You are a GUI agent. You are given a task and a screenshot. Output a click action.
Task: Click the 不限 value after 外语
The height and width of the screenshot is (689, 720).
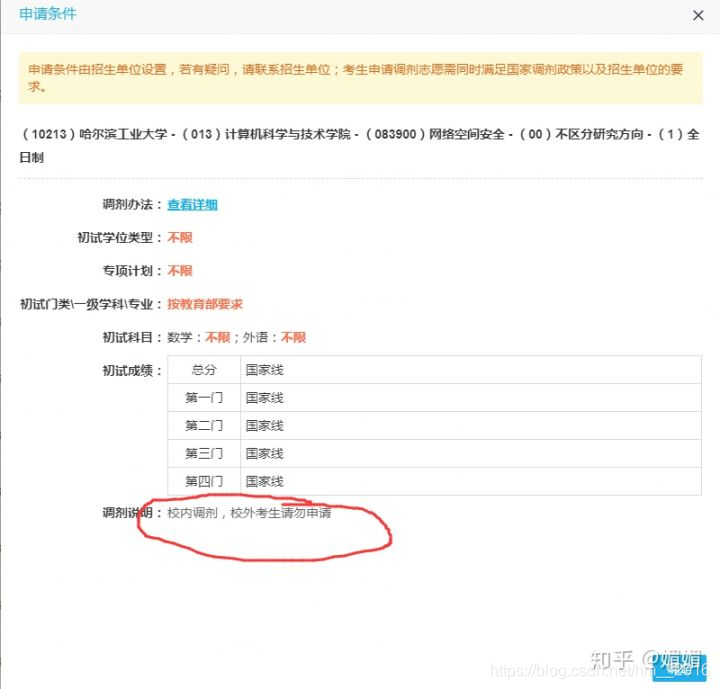[293, 338]
